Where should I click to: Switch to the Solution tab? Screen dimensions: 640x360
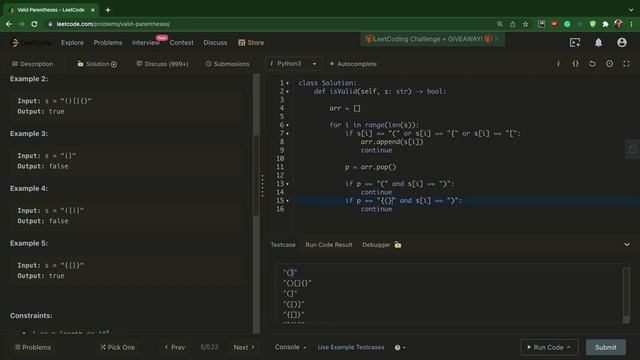97,64
